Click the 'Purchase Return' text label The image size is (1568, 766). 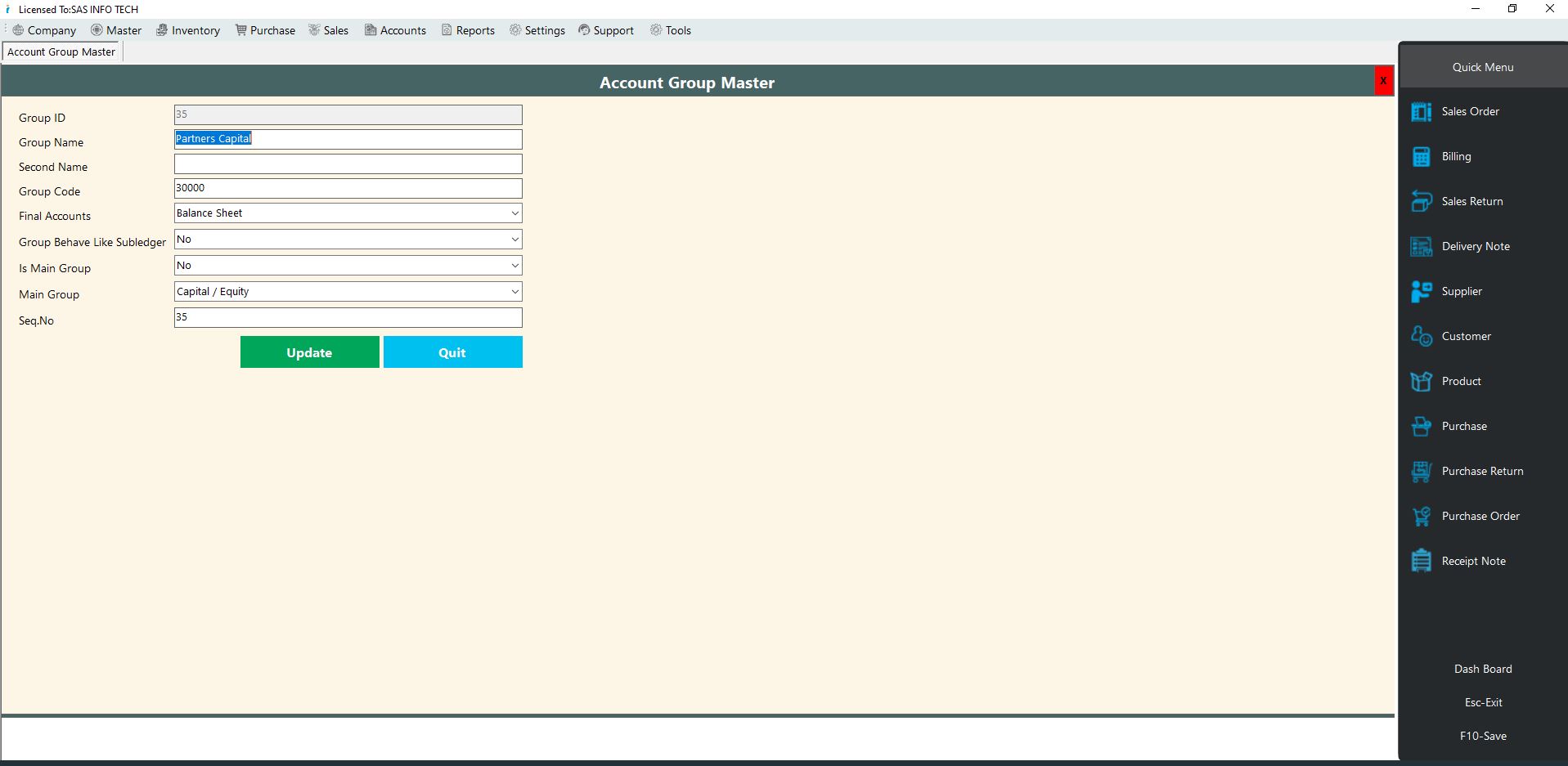tap(1482, 471)
